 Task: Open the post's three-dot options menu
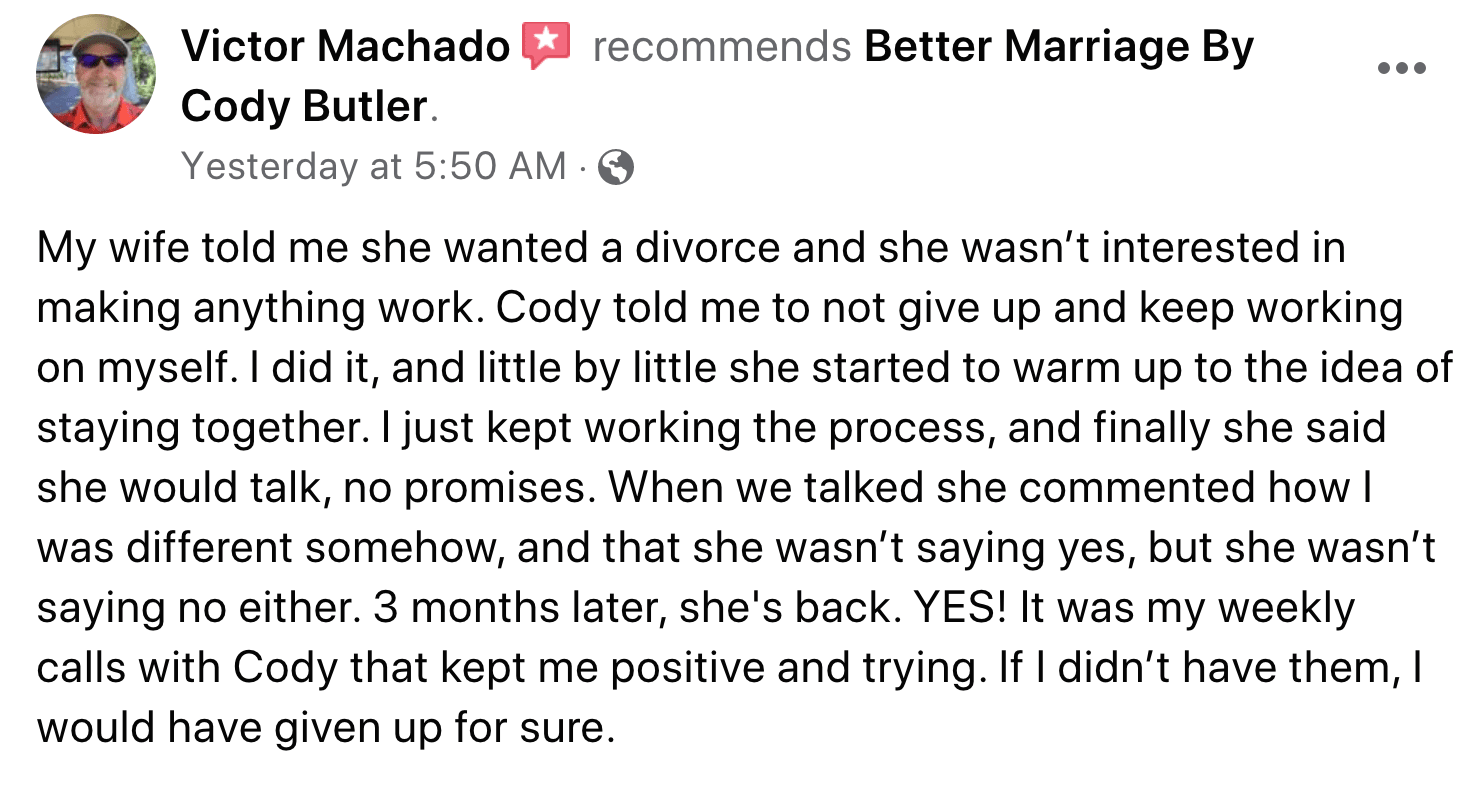(x=1400, y=69)
